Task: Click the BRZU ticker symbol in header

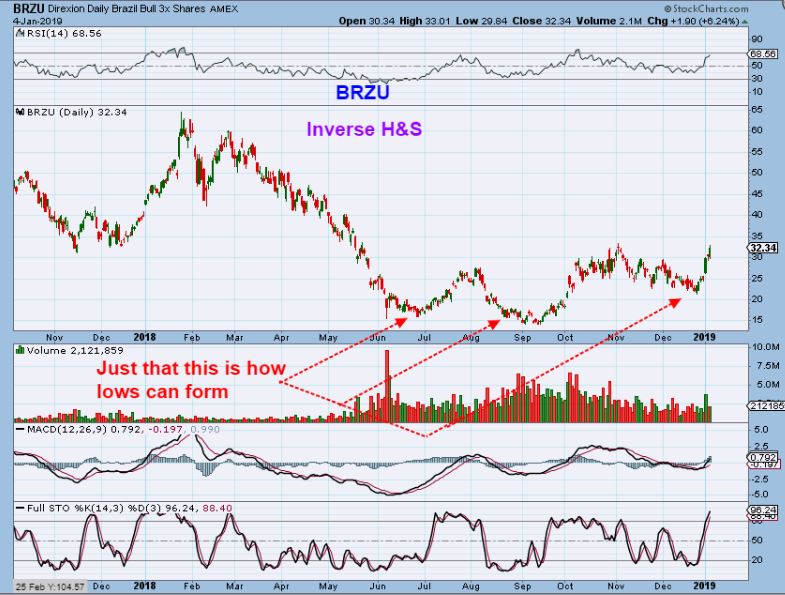Action: [30, 7]
